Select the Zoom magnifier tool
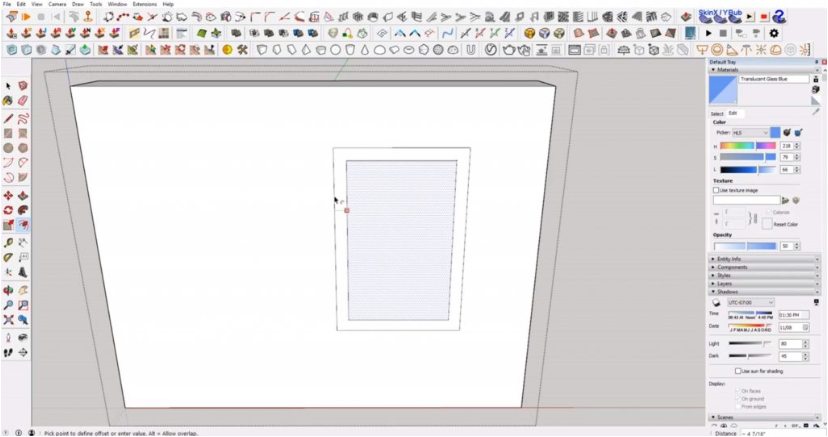 [8, 305]
